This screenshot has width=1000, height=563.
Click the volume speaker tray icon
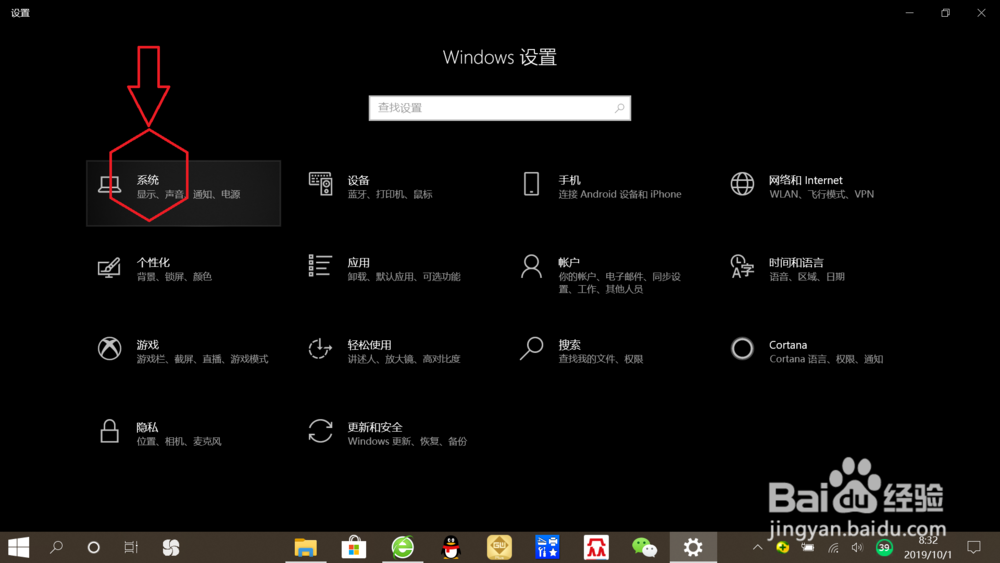857,547
